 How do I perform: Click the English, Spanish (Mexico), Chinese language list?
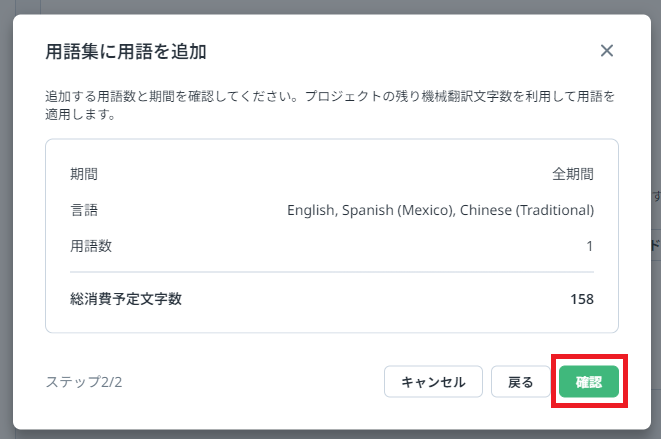(x=440, y=210)
